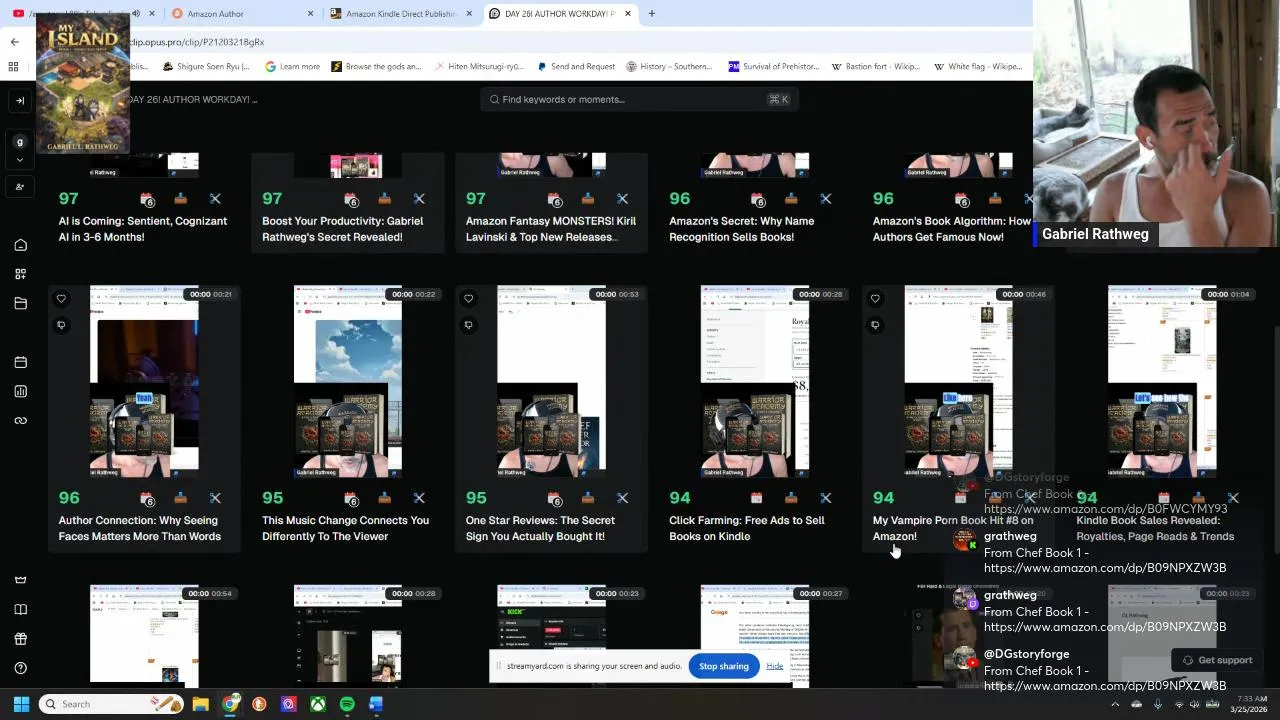Open the book learning sidebar icon
1280x720 pixels.
[x=20, y=609]
